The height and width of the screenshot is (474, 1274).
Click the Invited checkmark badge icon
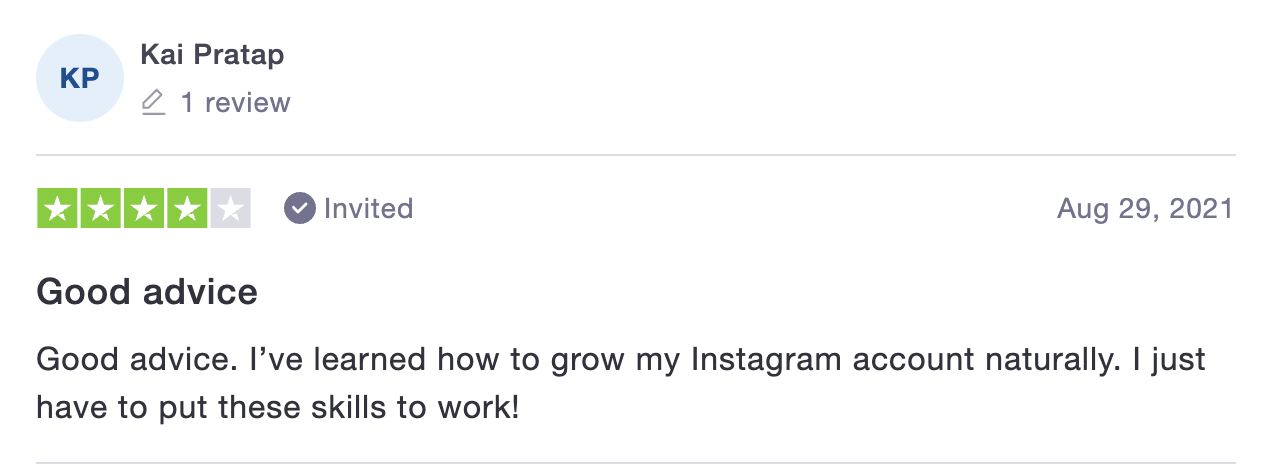[299, 208]
